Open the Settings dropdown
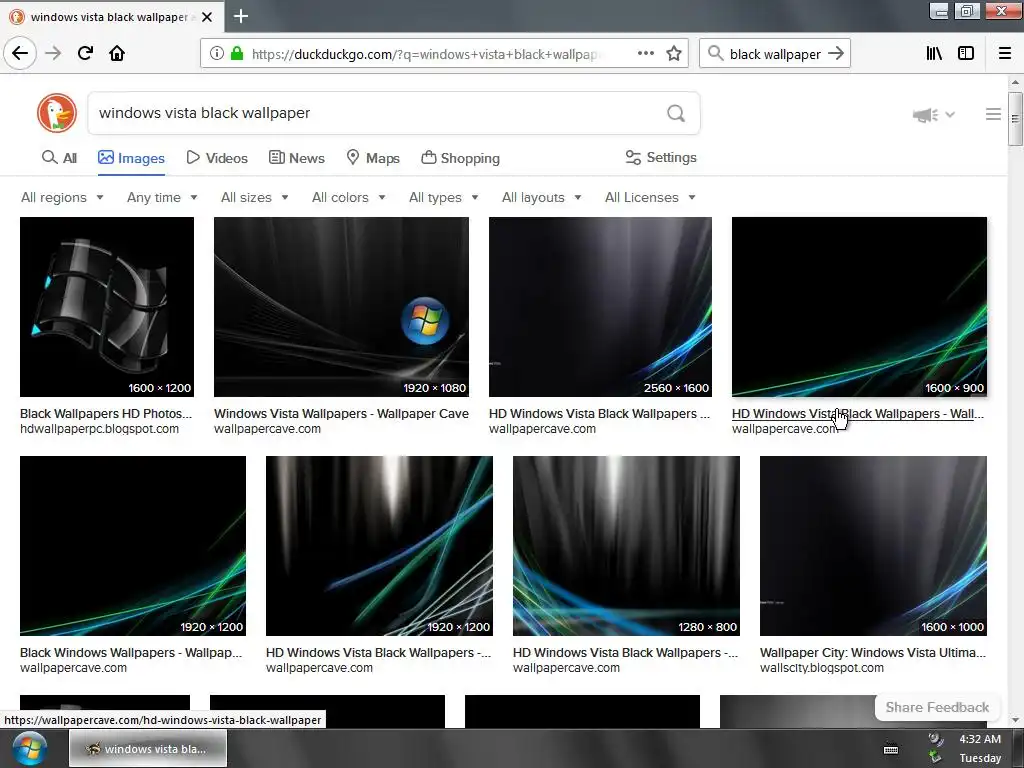This screenshot has height=768, width=1024. point(661,157)
